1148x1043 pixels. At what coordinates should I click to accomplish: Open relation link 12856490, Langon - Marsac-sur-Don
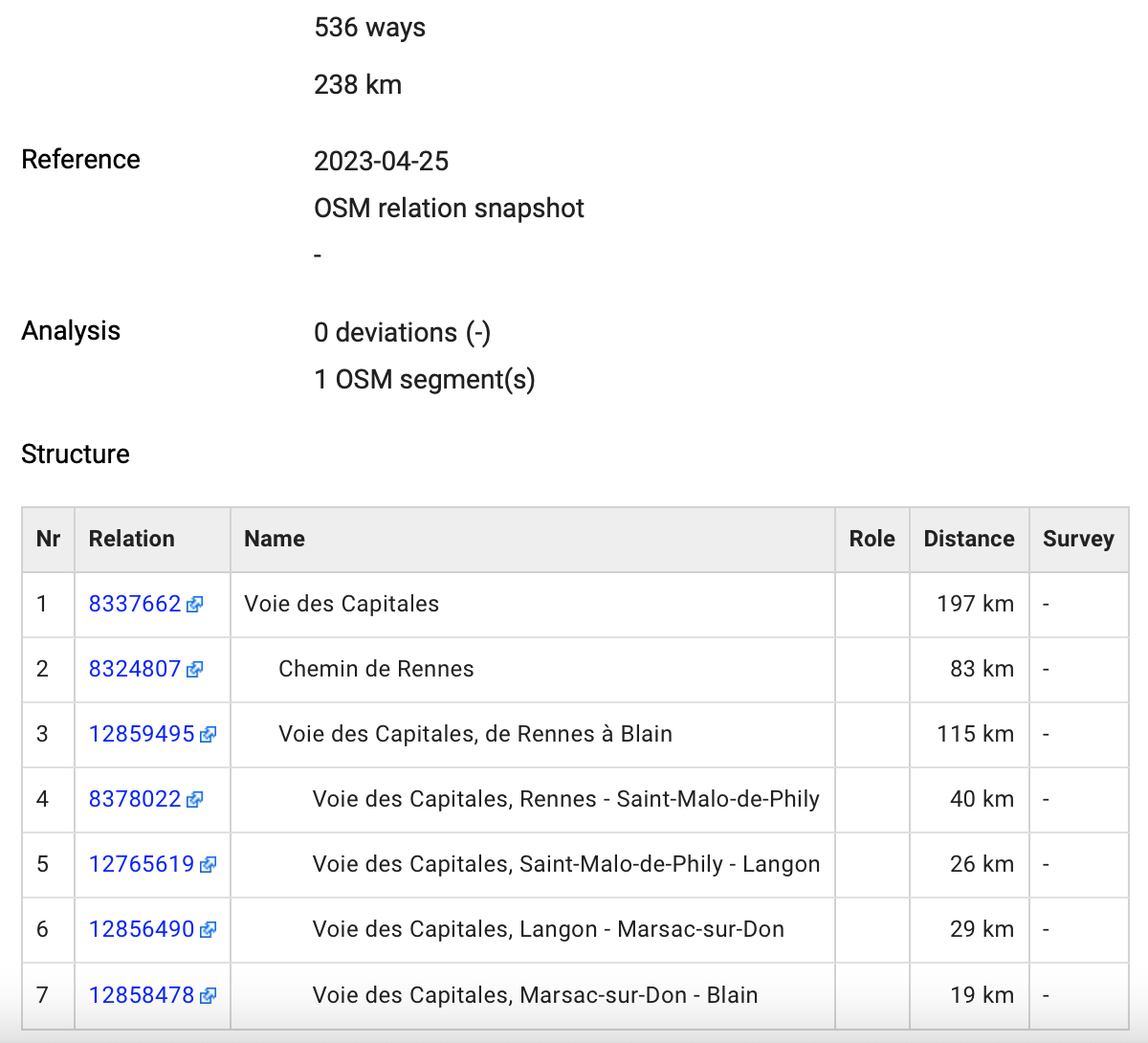tap(142, 929)
